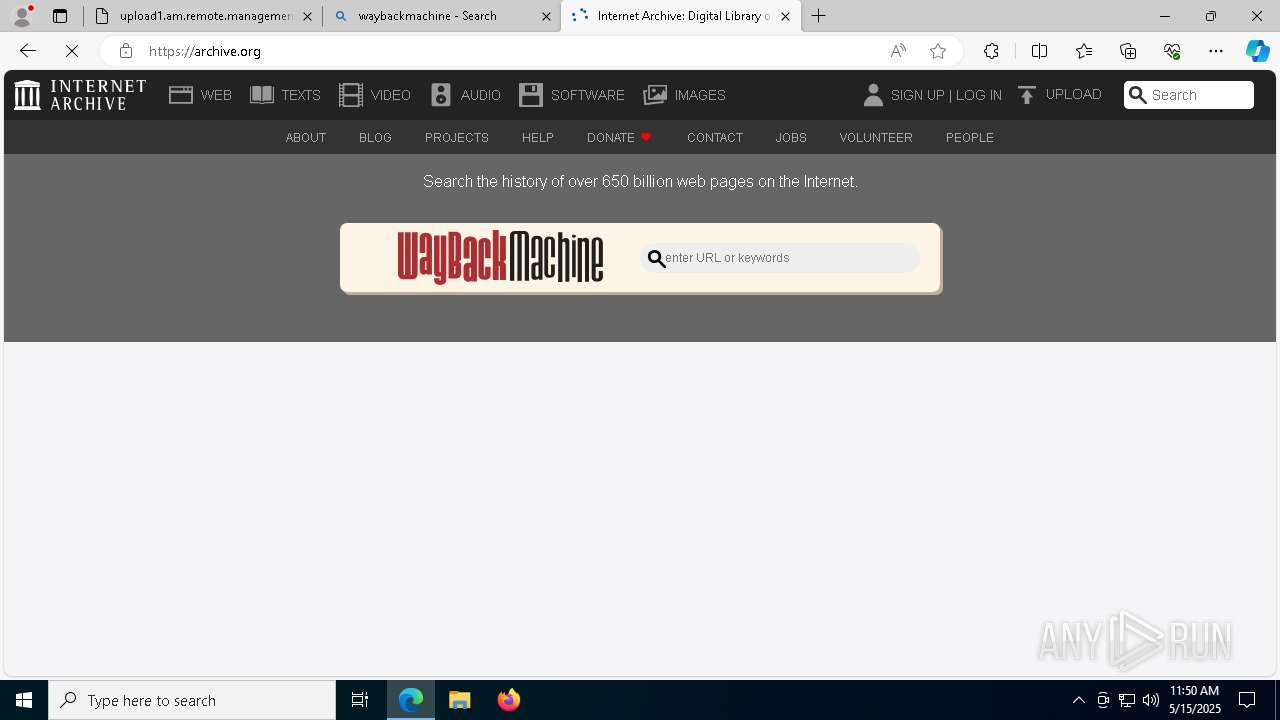Viewport: 1280px width, 720px height.
Task: Open the Audio speaker icon
Action: coord(441,95)
